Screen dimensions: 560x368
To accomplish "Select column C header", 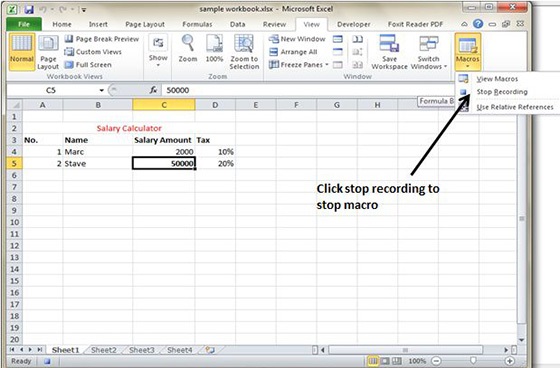I will pos(164,105).
